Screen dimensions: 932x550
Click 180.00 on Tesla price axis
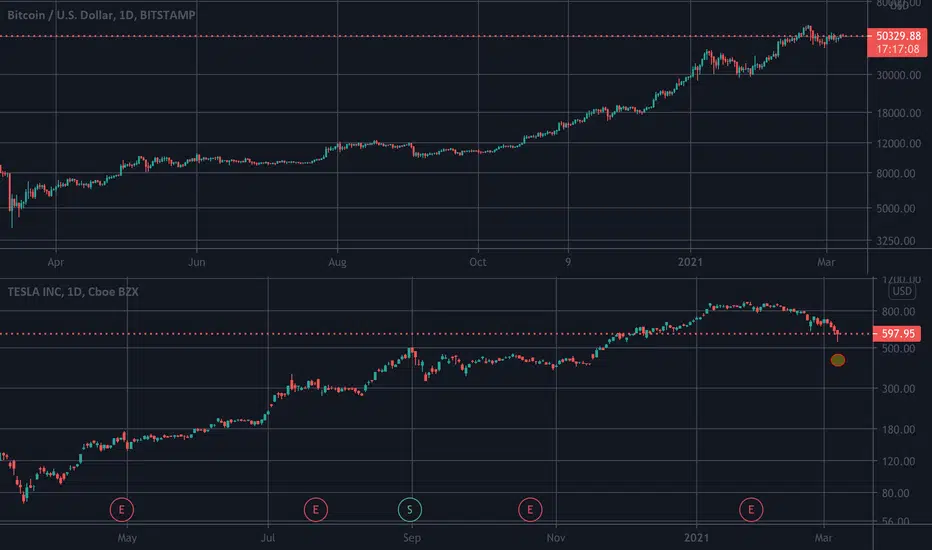[x=898, y=429]
